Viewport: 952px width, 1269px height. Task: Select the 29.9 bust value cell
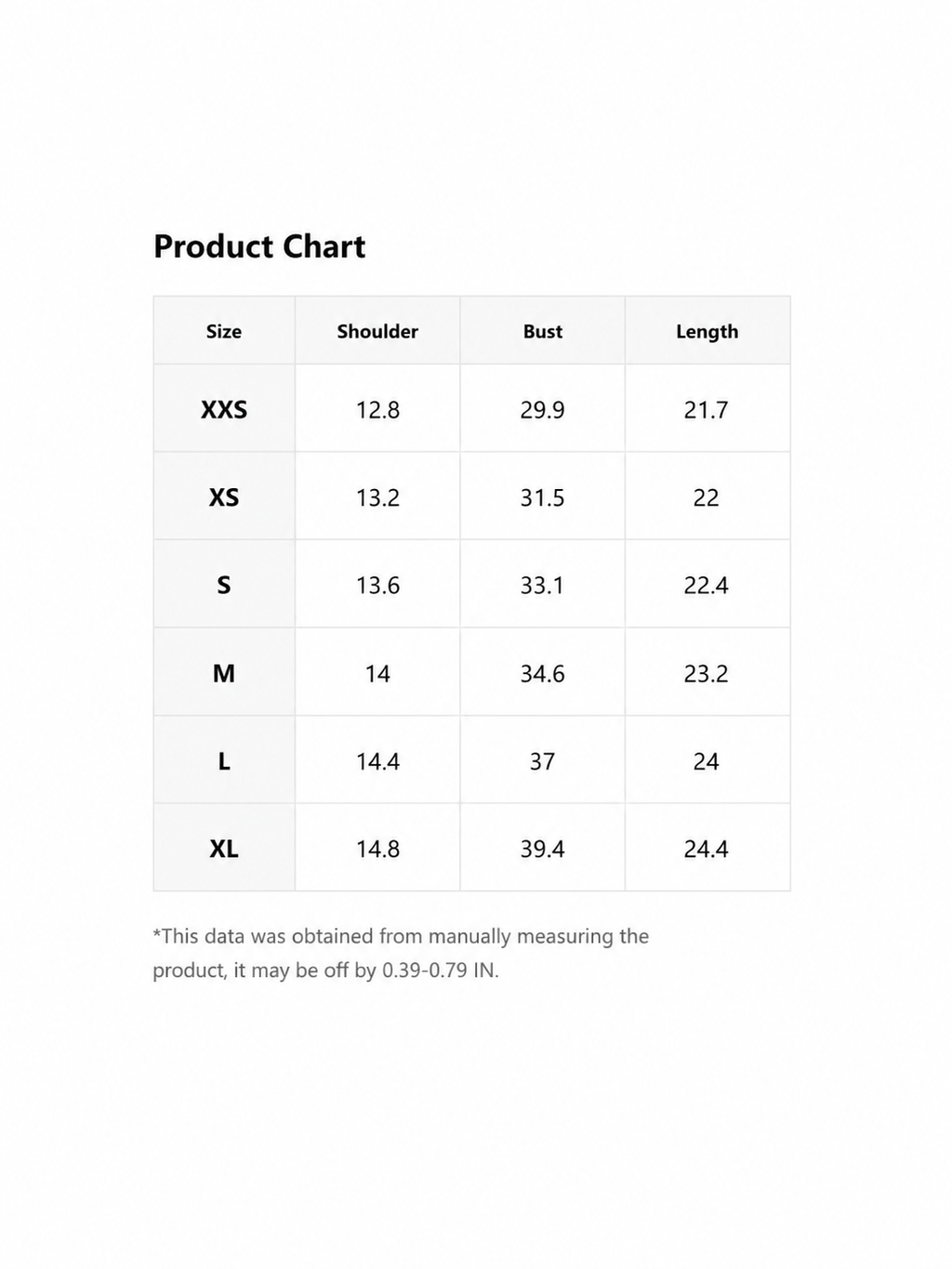(x=543, y=409)
